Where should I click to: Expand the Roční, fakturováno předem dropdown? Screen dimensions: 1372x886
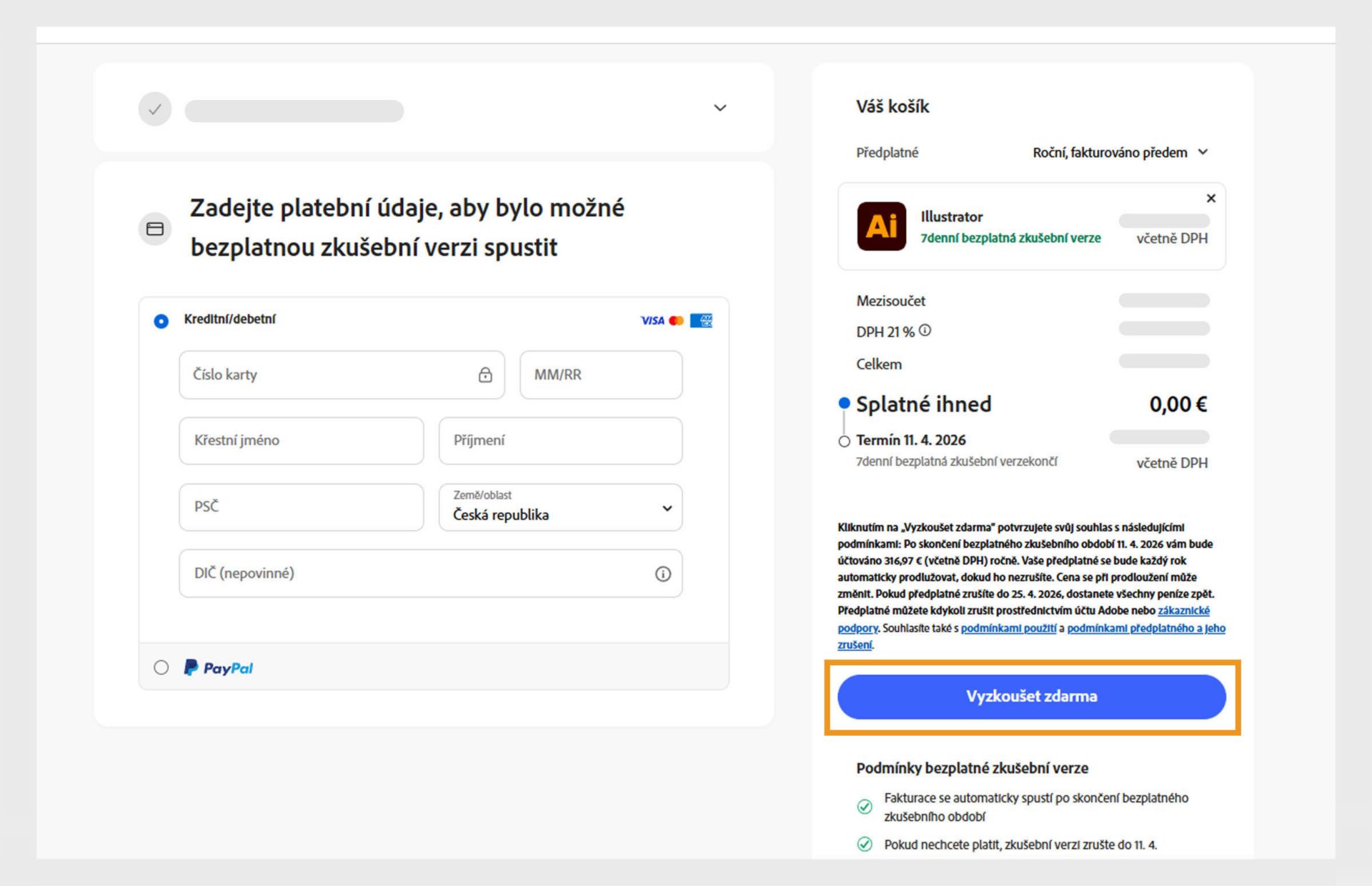[x=1204, y=152]
